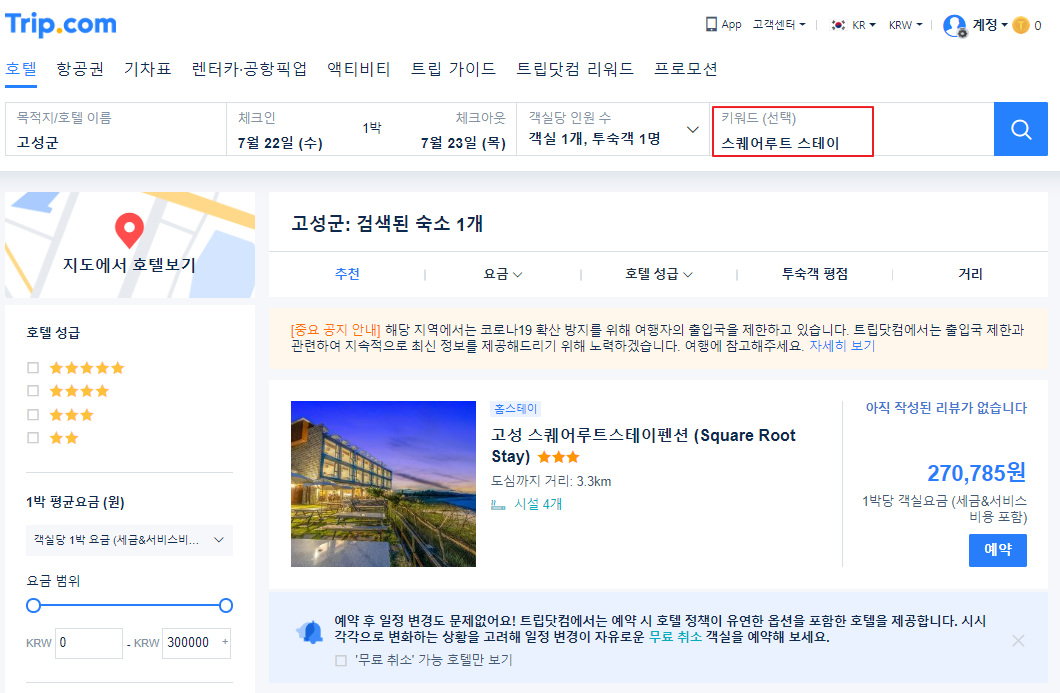Click 시설 4개 amenities link
This screenshot has width=1060, height=693.
point(538,504)
